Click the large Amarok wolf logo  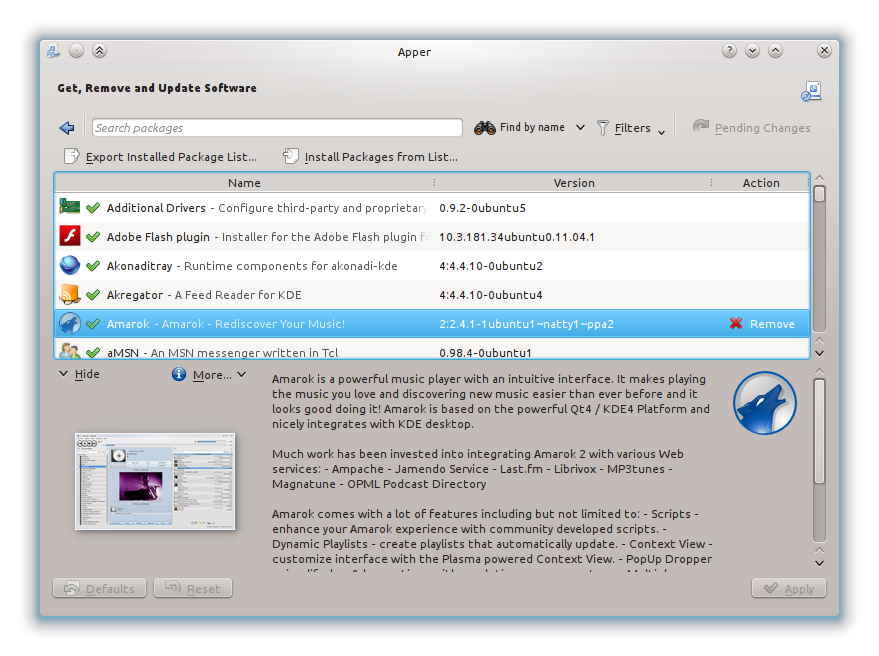point(765,403)
